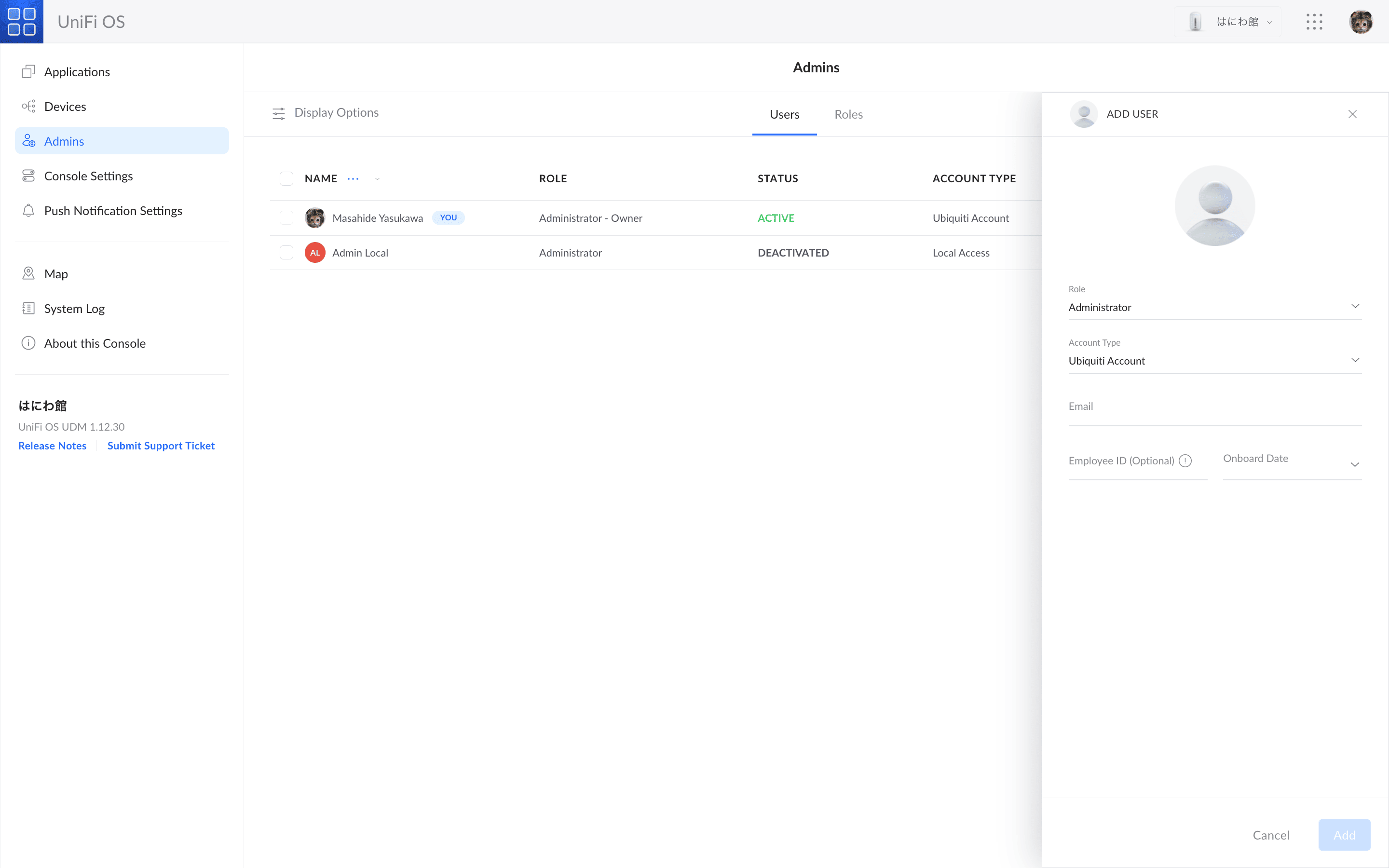The image size is (1389, 868).
Task: Click the Map pin icon
Action: click(28, 273)
